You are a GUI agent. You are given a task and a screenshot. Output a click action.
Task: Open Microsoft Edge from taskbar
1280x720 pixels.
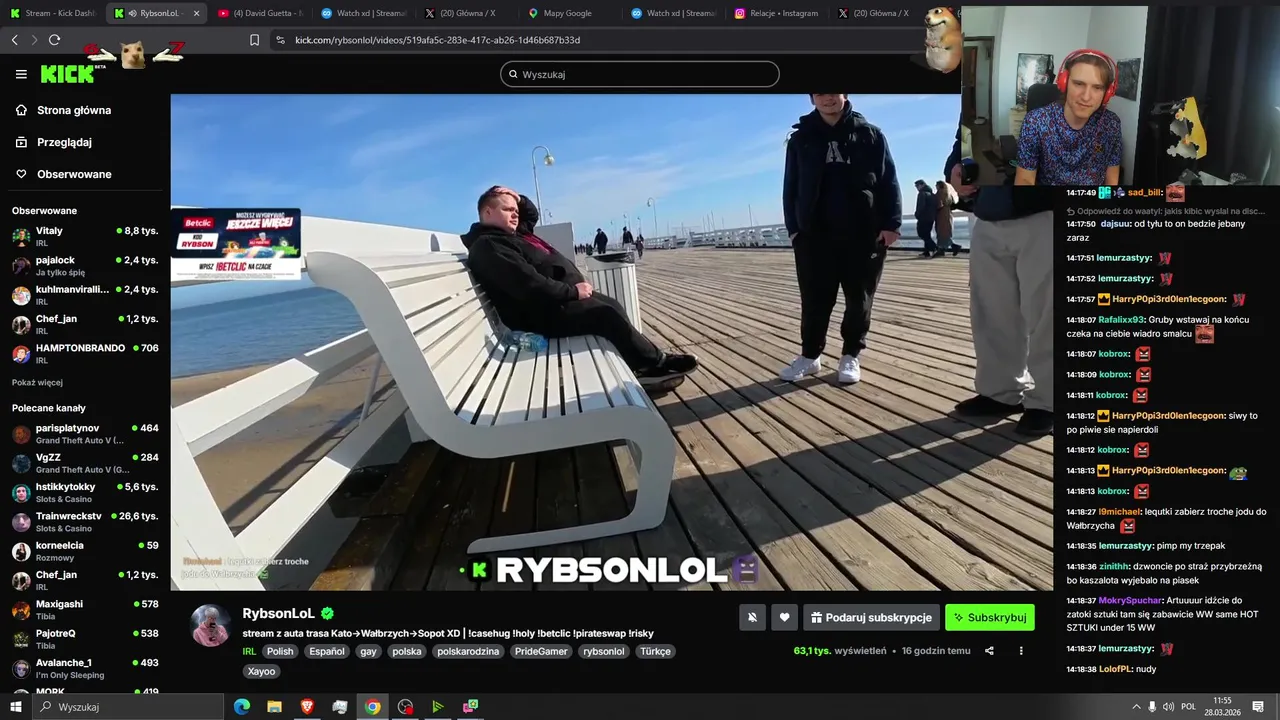point(242,707)
